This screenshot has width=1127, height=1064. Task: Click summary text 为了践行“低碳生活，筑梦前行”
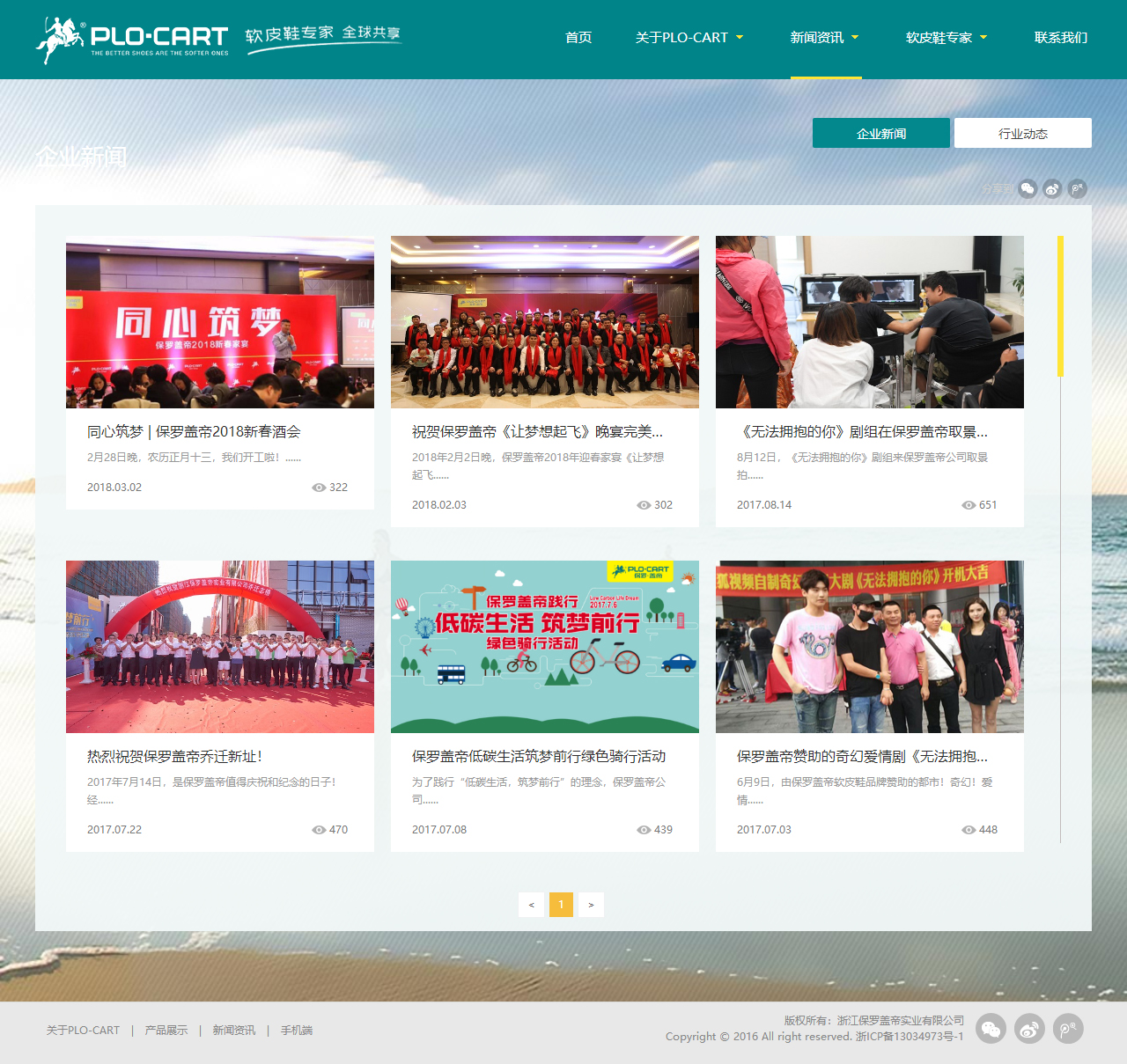click(539, 790)
